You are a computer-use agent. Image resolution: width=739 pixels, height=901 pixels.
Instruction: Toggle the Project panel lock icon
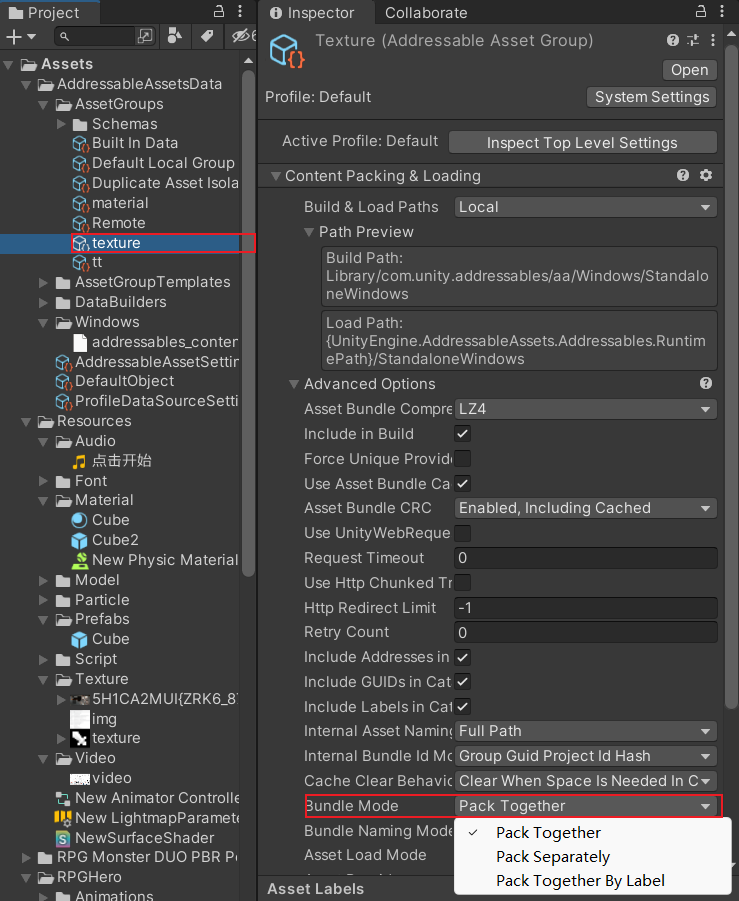pyautogui.click(x=219, y=12)
